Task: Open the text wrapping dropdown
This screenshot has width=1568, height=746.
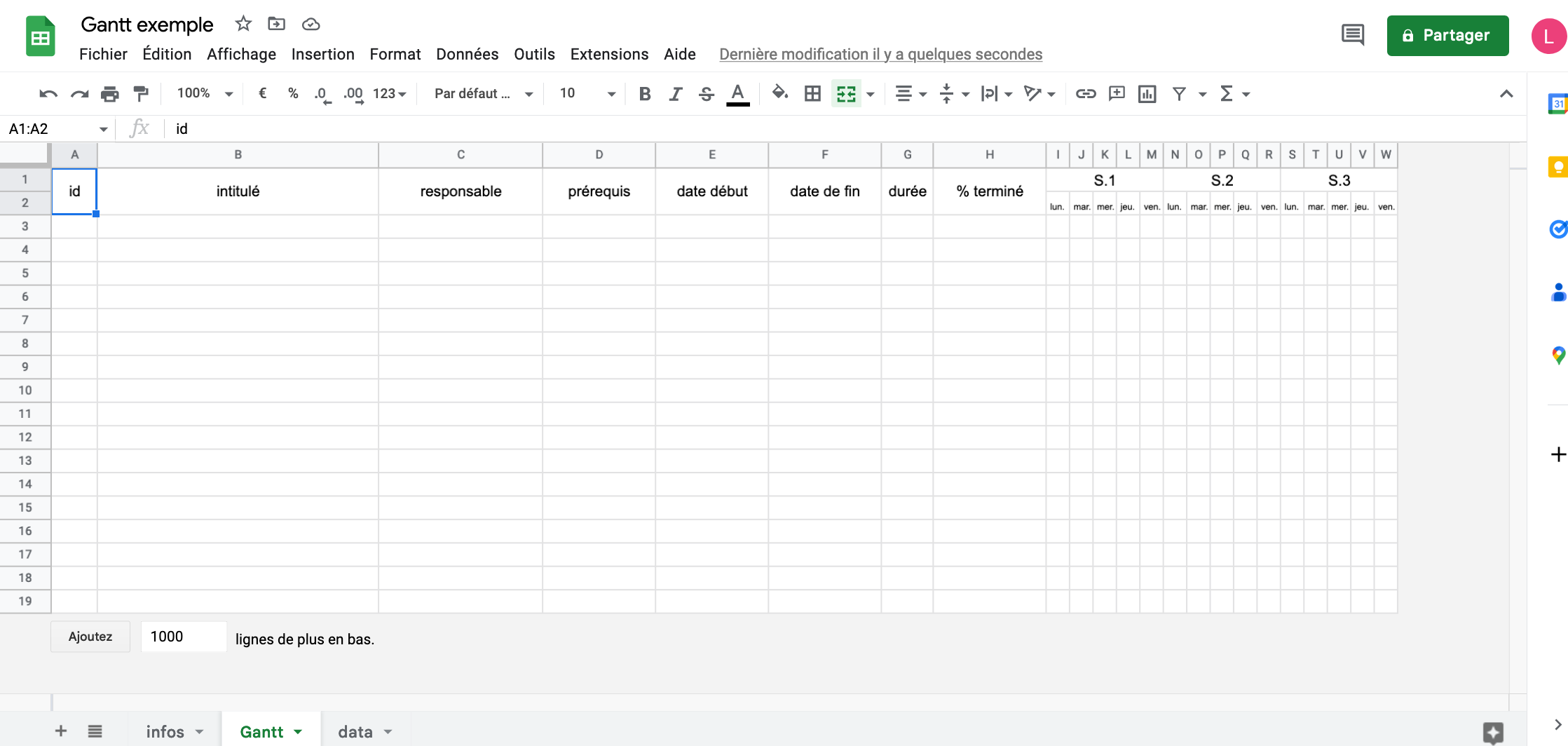Action: tap(997, 94)
